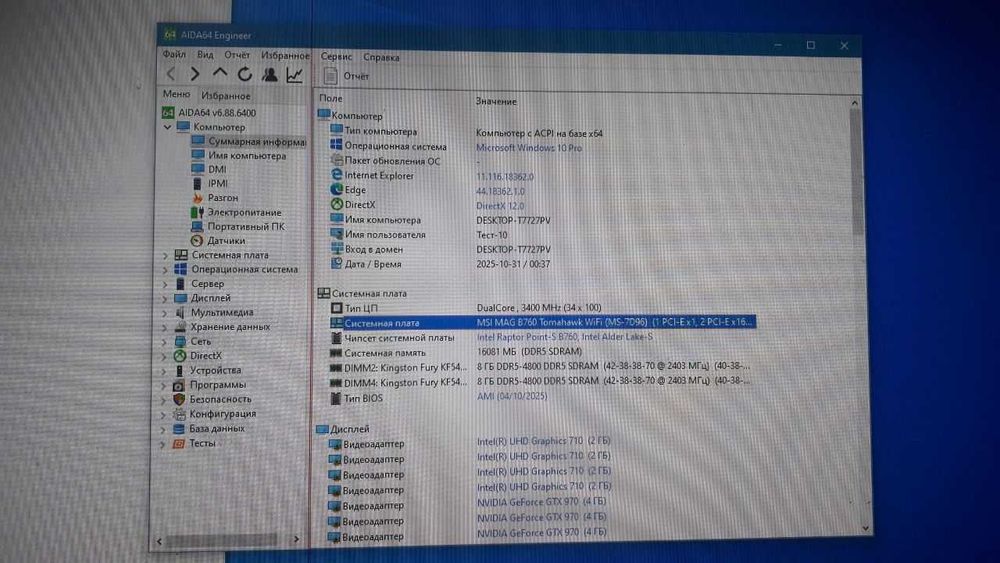Click the Пакет обновления ОС icon

[337, 160]
